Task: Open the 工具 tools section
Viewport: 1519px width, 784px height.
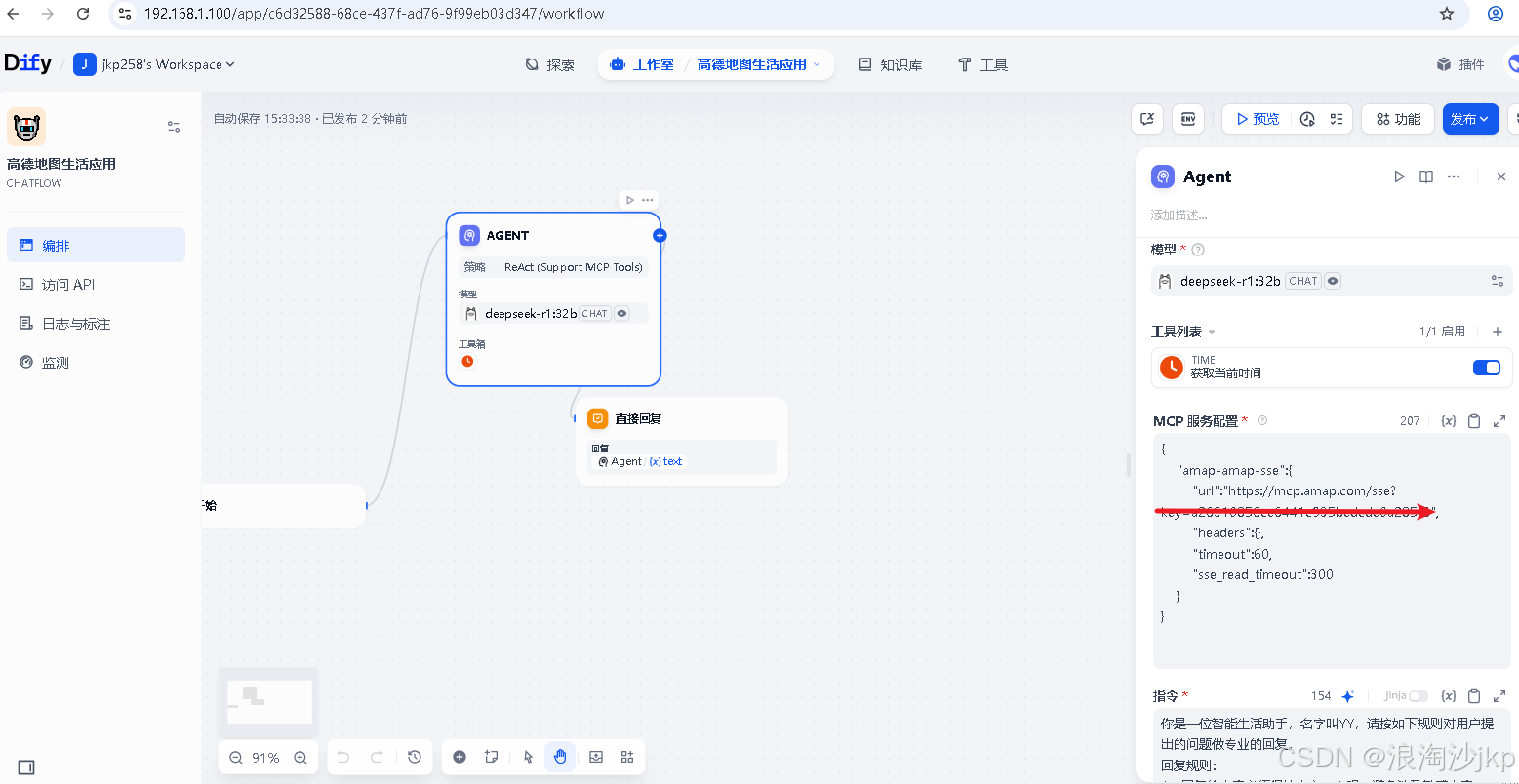Action: (982, 65)
